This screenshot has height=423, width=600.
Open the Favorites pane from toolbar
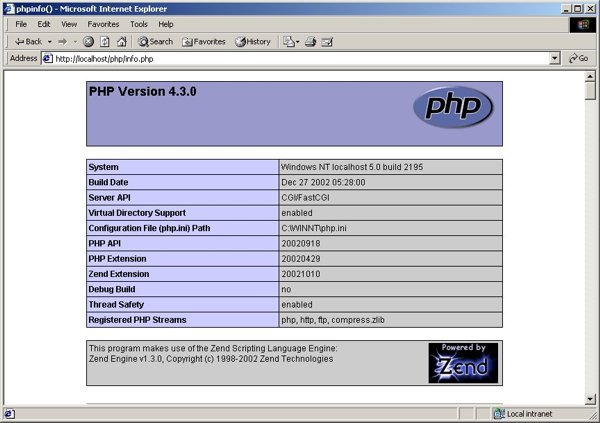tap(204, 42)
